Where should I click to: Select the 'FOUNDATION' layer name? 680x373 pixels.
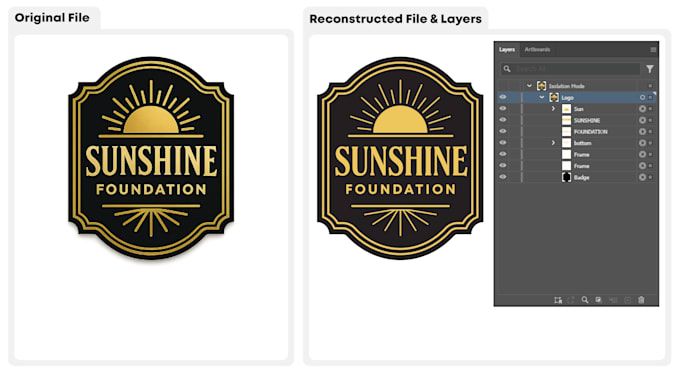click(591, 132)
